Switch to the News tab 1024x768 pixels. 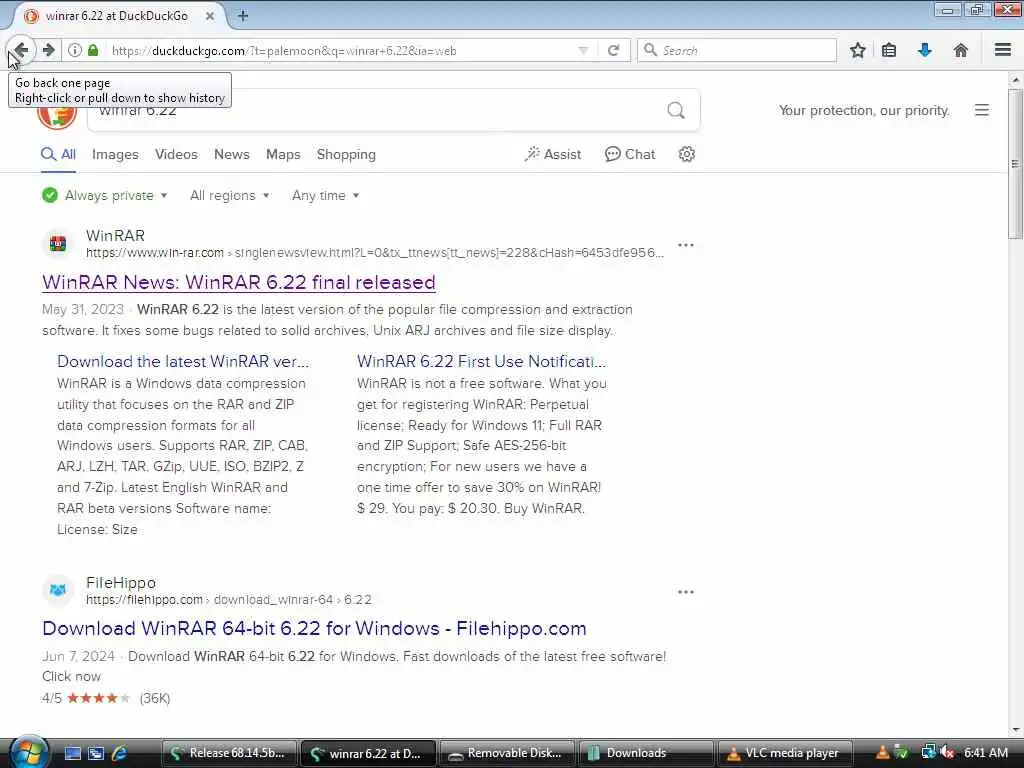(231, 154)
